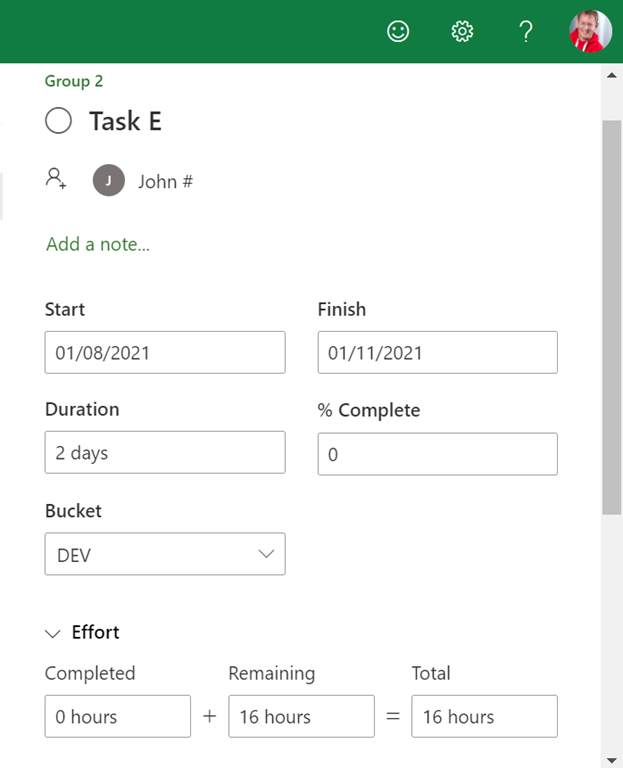
Task: Click the Task E title text
Action: 125,121
